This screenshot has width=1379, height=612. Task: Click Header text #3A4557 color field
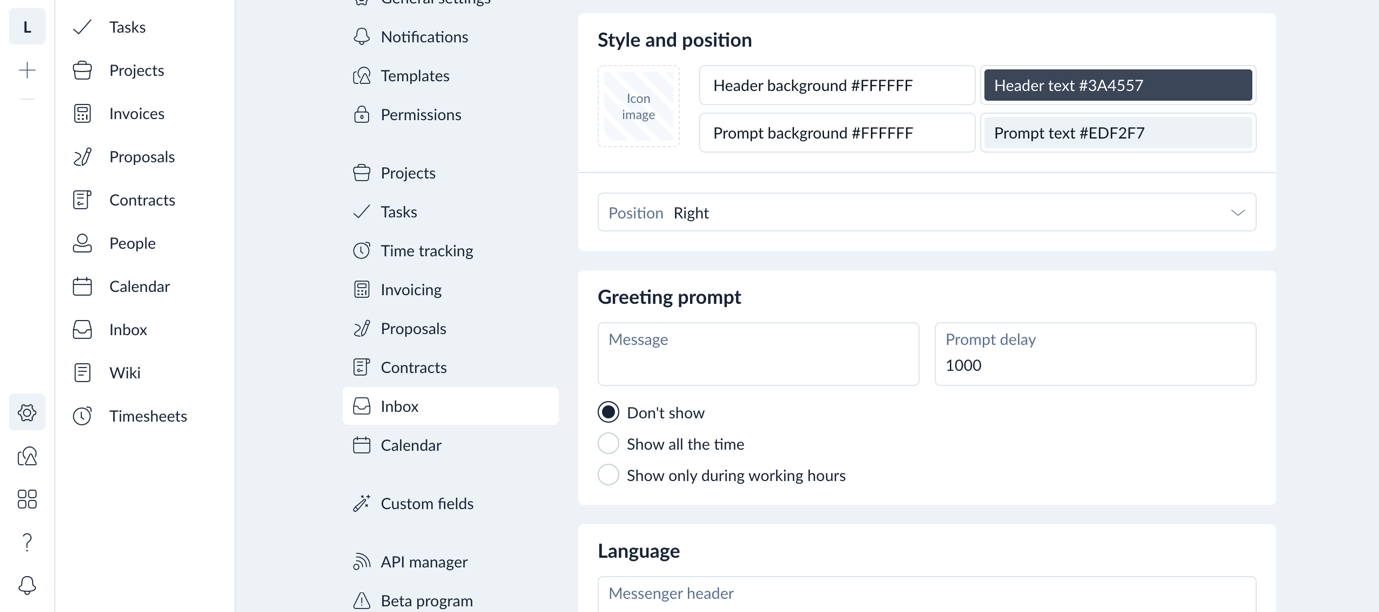1118,85
